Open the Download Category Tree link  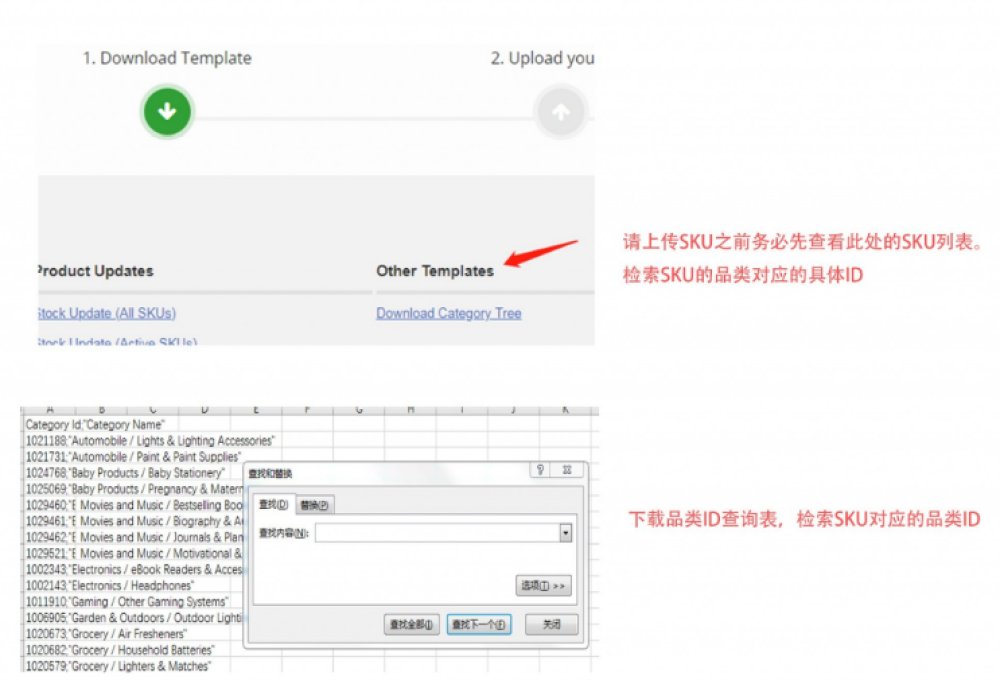pyautogui.click(x=448, y=313)
